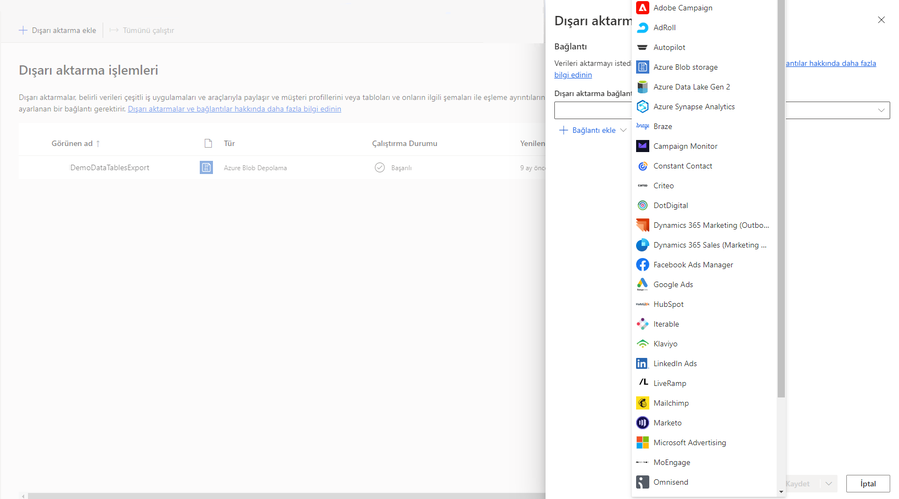This screenshot has width=899, height=499.
Task: Click the Autopilot icon in list
Action: tap(642, 47)
